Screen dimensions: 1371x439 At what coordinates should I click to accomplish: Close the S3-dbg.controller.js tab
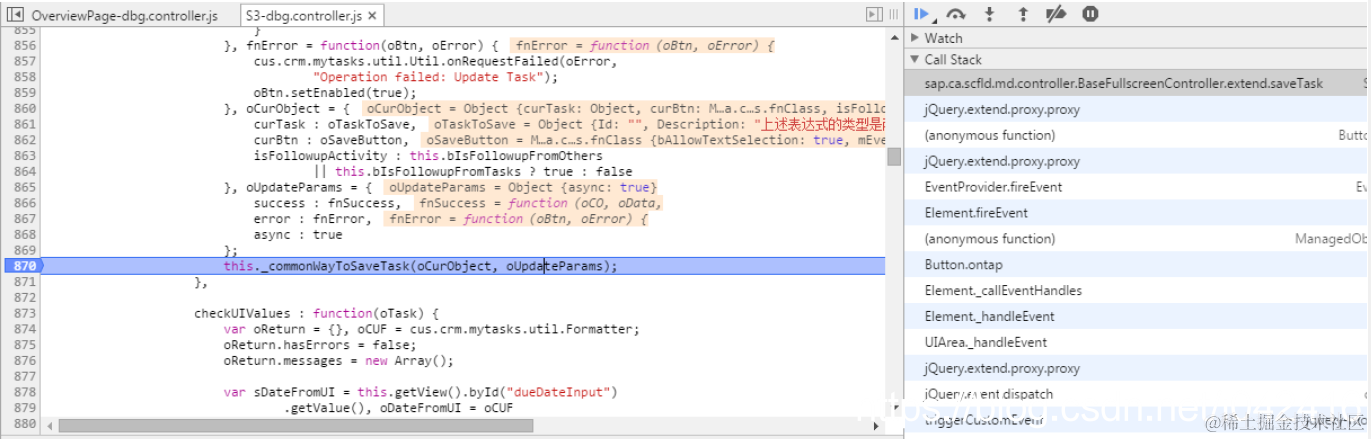tap(373, 16)
